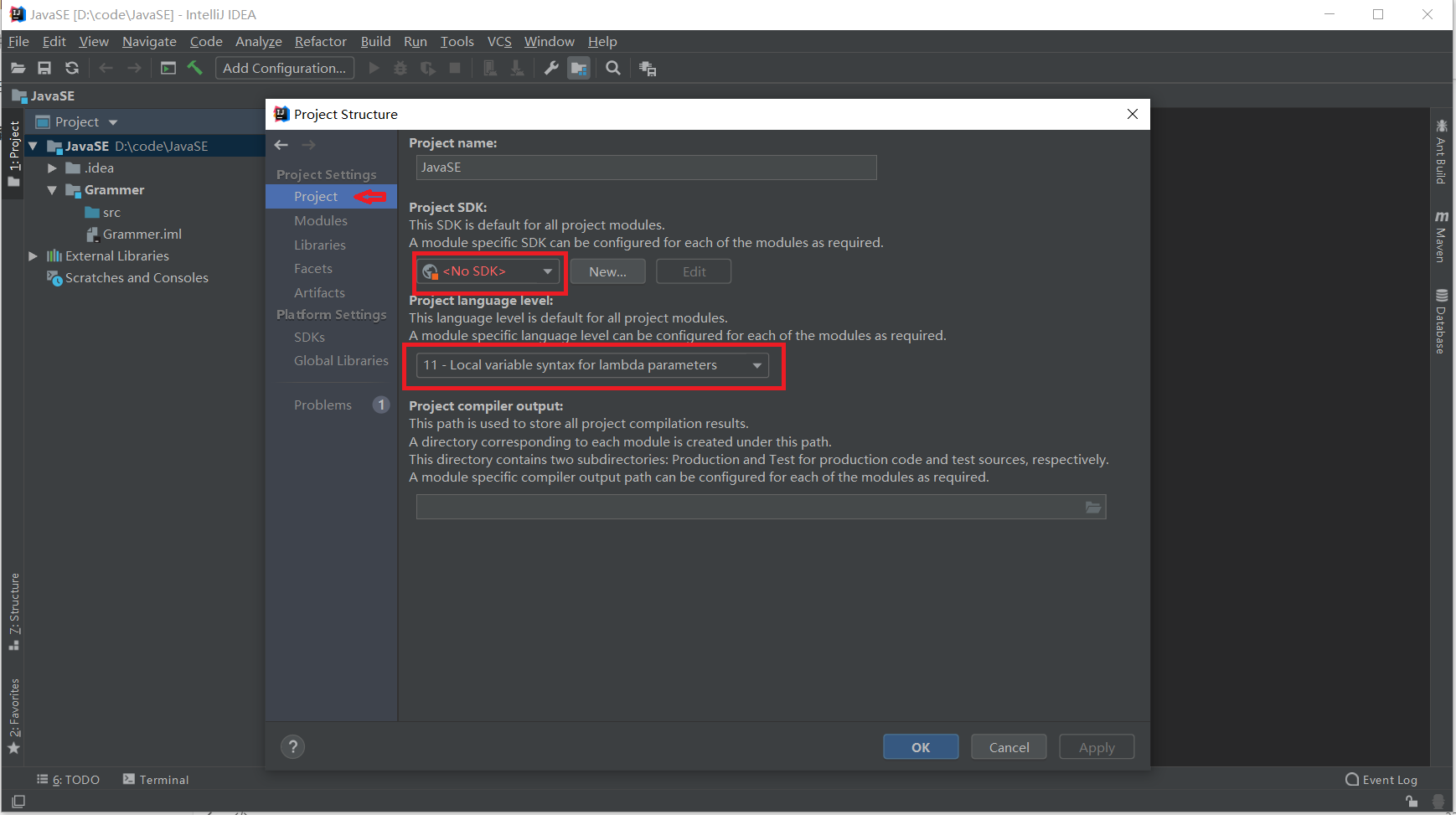The width and height of the screenshot is (1456, 815).
Task: Click the OK button
Action: click(x=921, y=747)
